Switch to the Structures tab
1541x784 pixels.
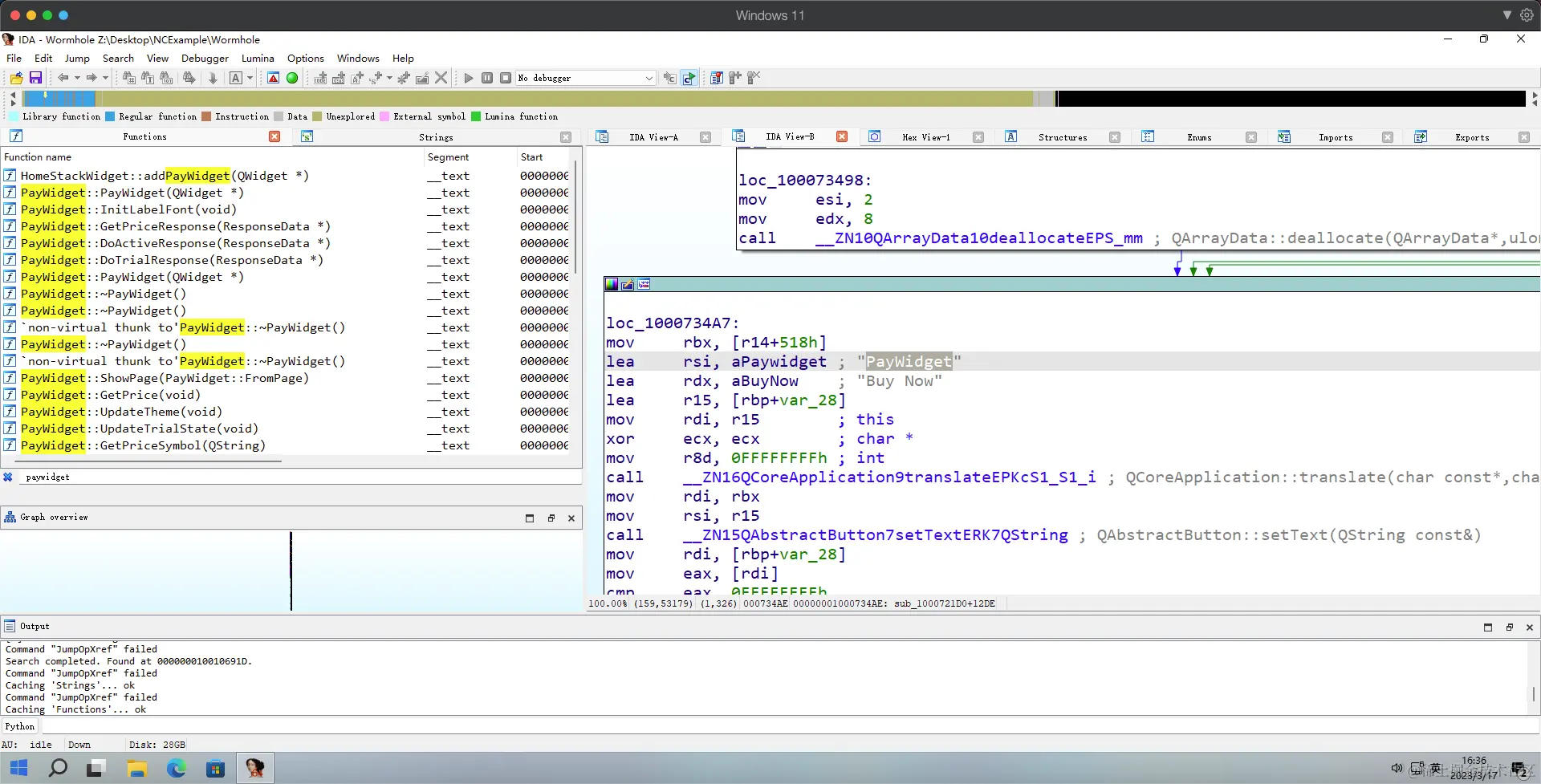(x=1063, y=137)
